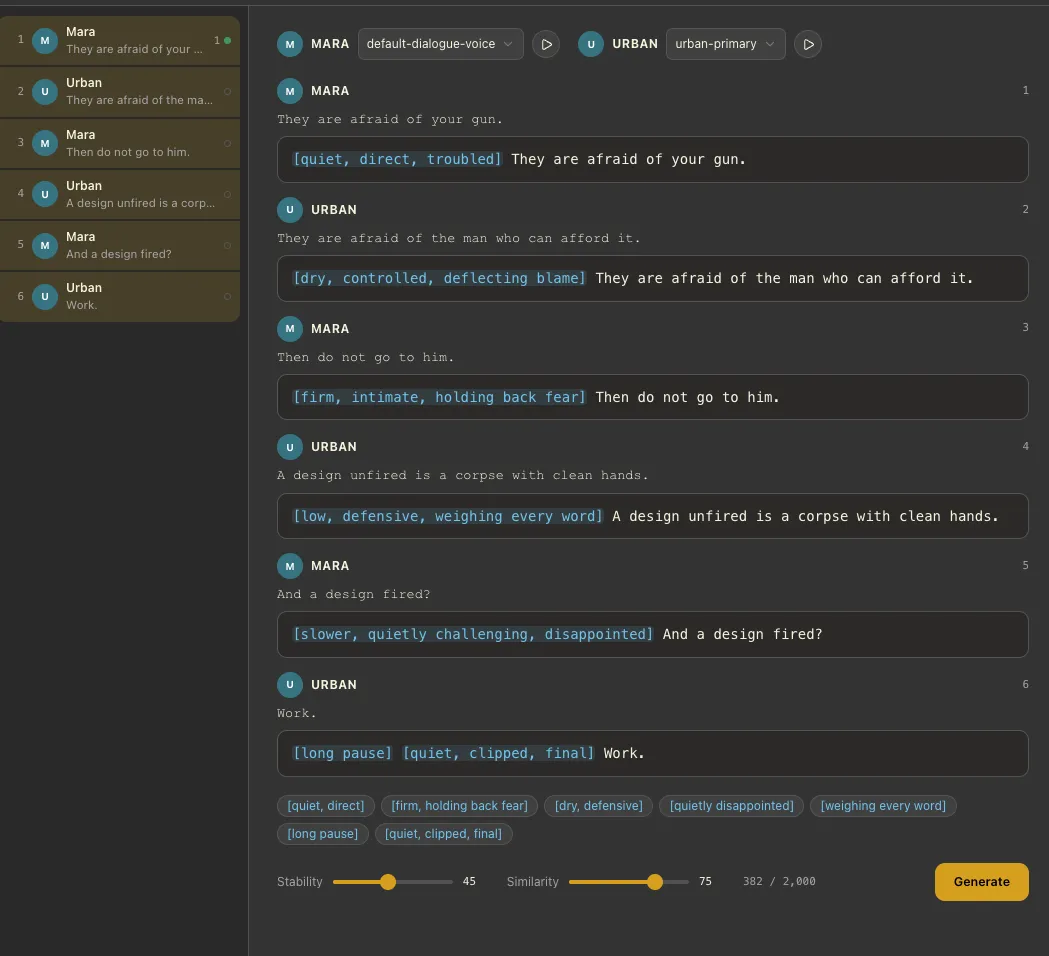Viewport: 1049px width, 956px height.
Task: Open the default-dialogue-voice dropdown
Action: (440, 44)
